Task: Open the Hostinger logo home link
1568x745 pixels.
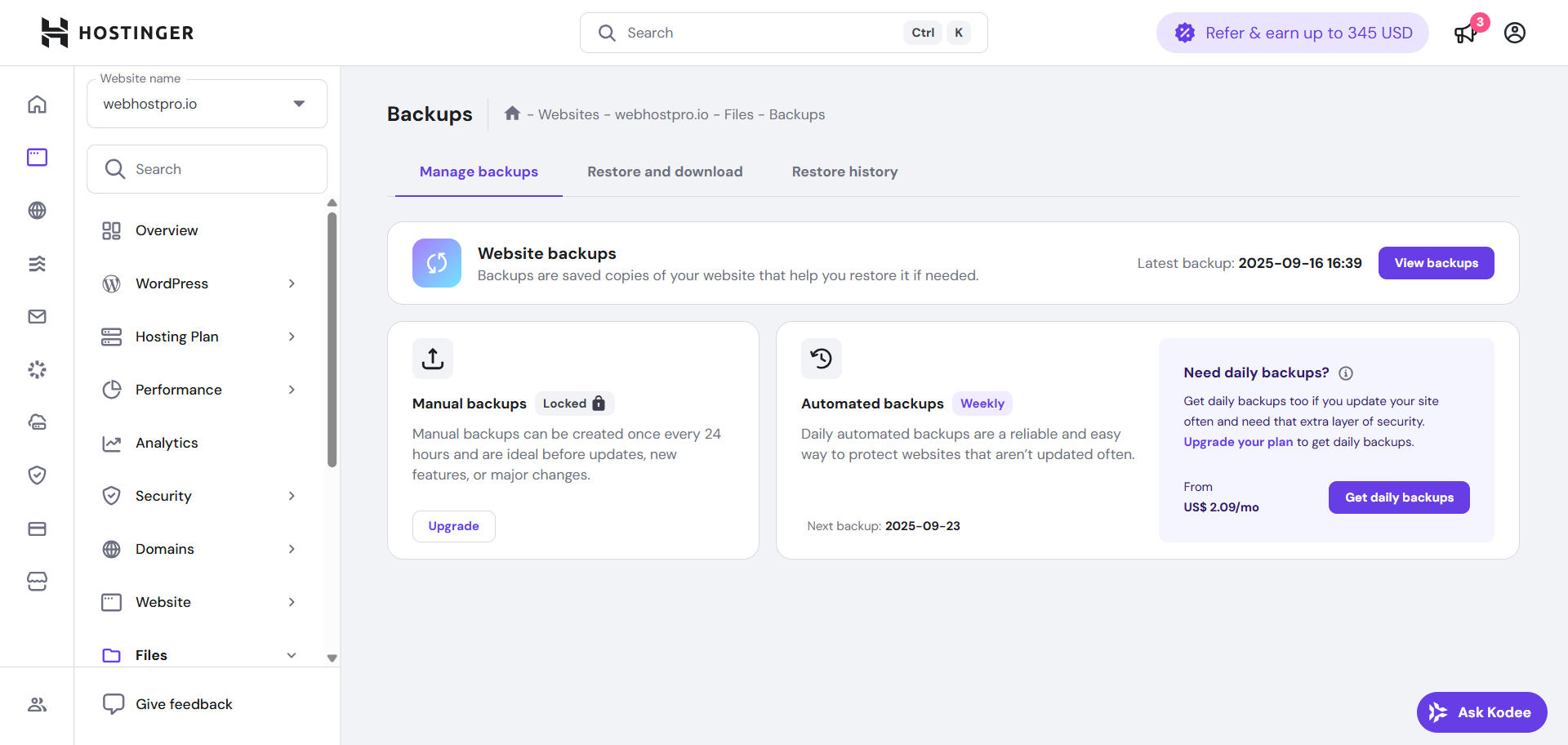Action: 118,33
